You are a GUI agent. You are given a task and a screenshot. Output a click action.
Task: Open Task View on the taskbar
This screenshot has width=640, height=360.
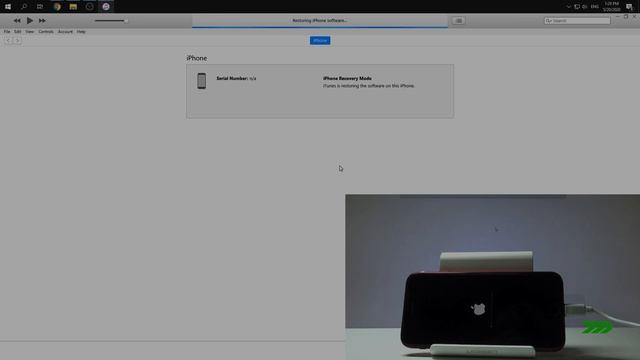(40, 7)
